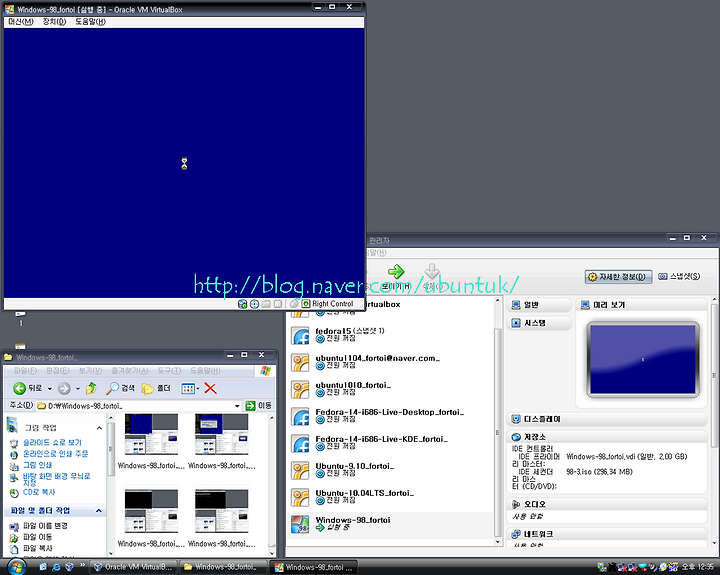Open 도구(T) menu in Explorer window
Image resolution: width=720 pixels, height=575 pixels.
coord(169,371)
